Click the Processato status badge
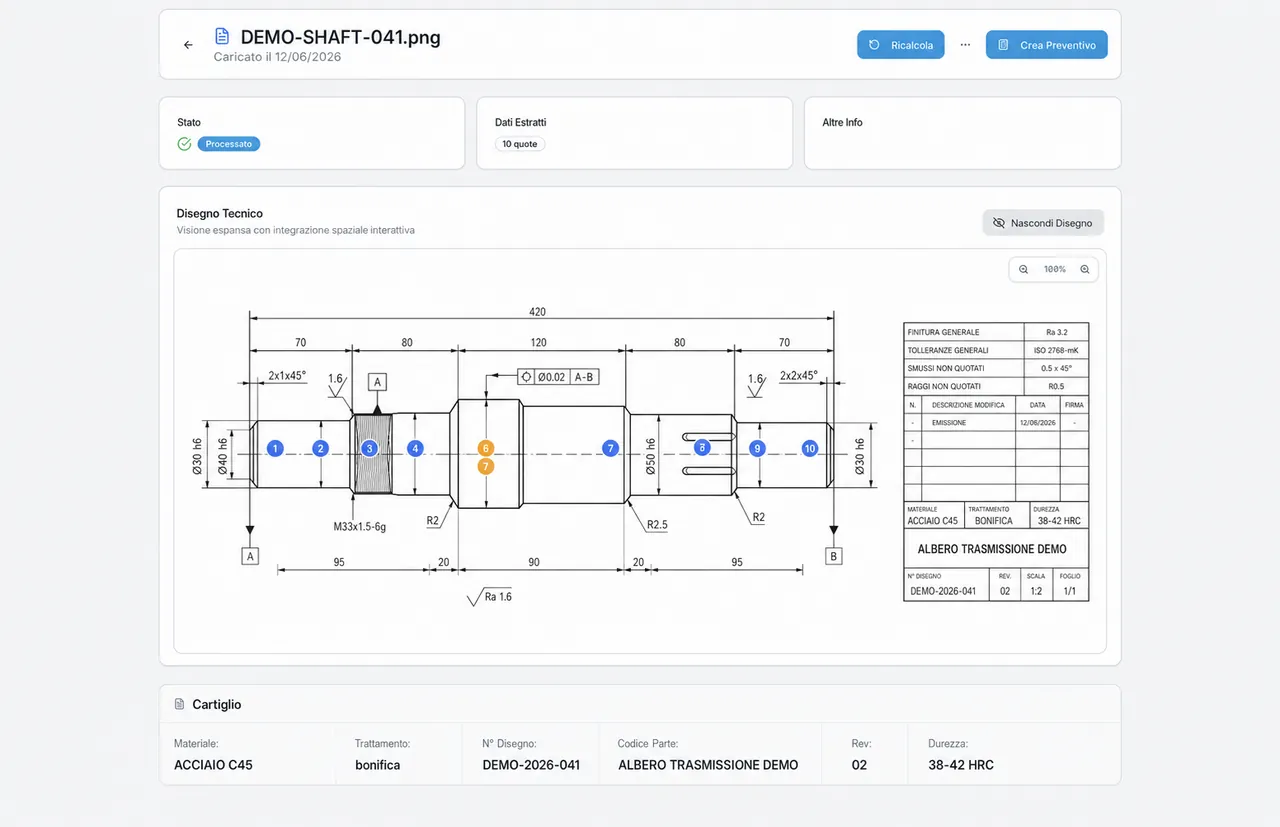Viewport: 1280px width, 827px height. 229,144
